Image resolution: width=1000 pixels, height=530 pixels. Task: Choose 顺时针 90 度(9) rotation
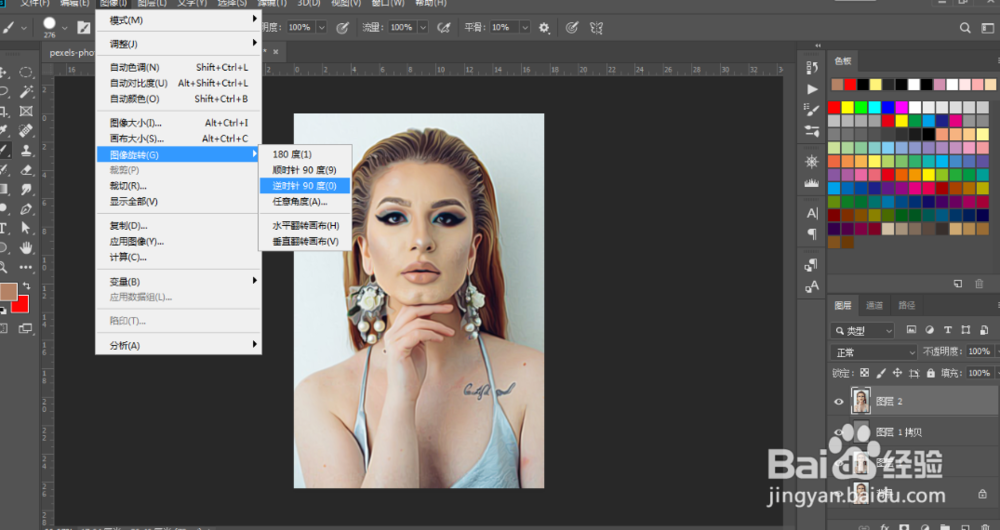(x=305, y=170)
